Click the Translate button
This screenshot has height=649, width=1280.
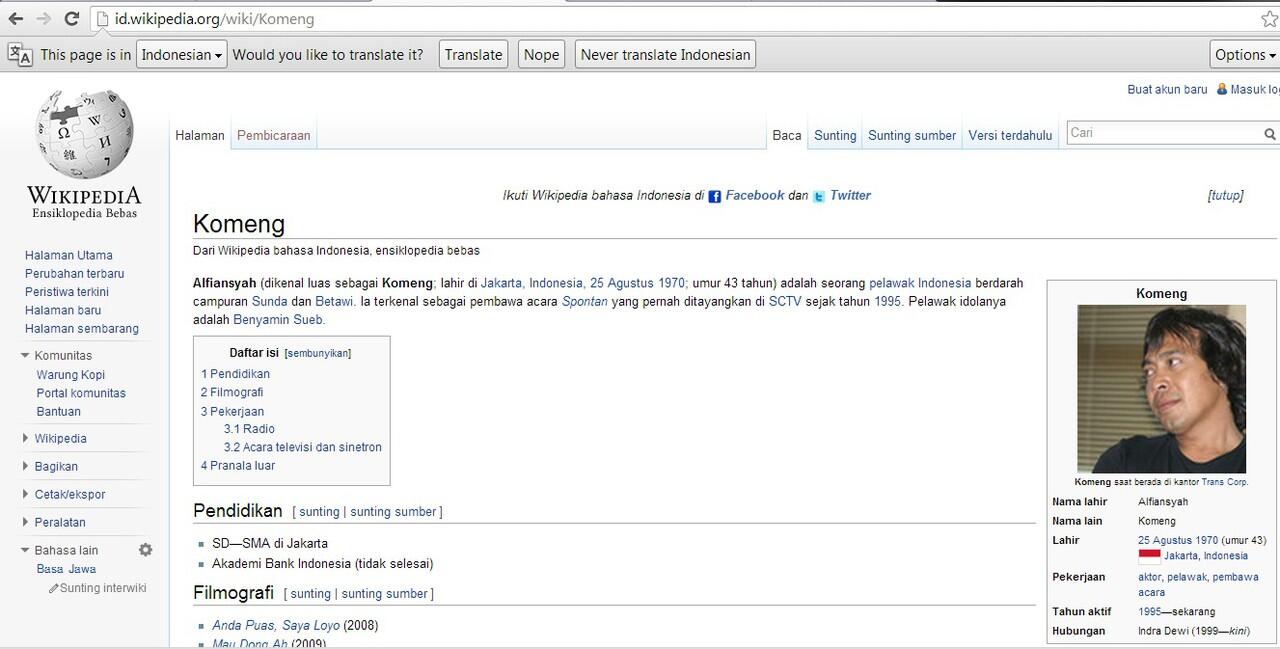click(x=474, y=54)
